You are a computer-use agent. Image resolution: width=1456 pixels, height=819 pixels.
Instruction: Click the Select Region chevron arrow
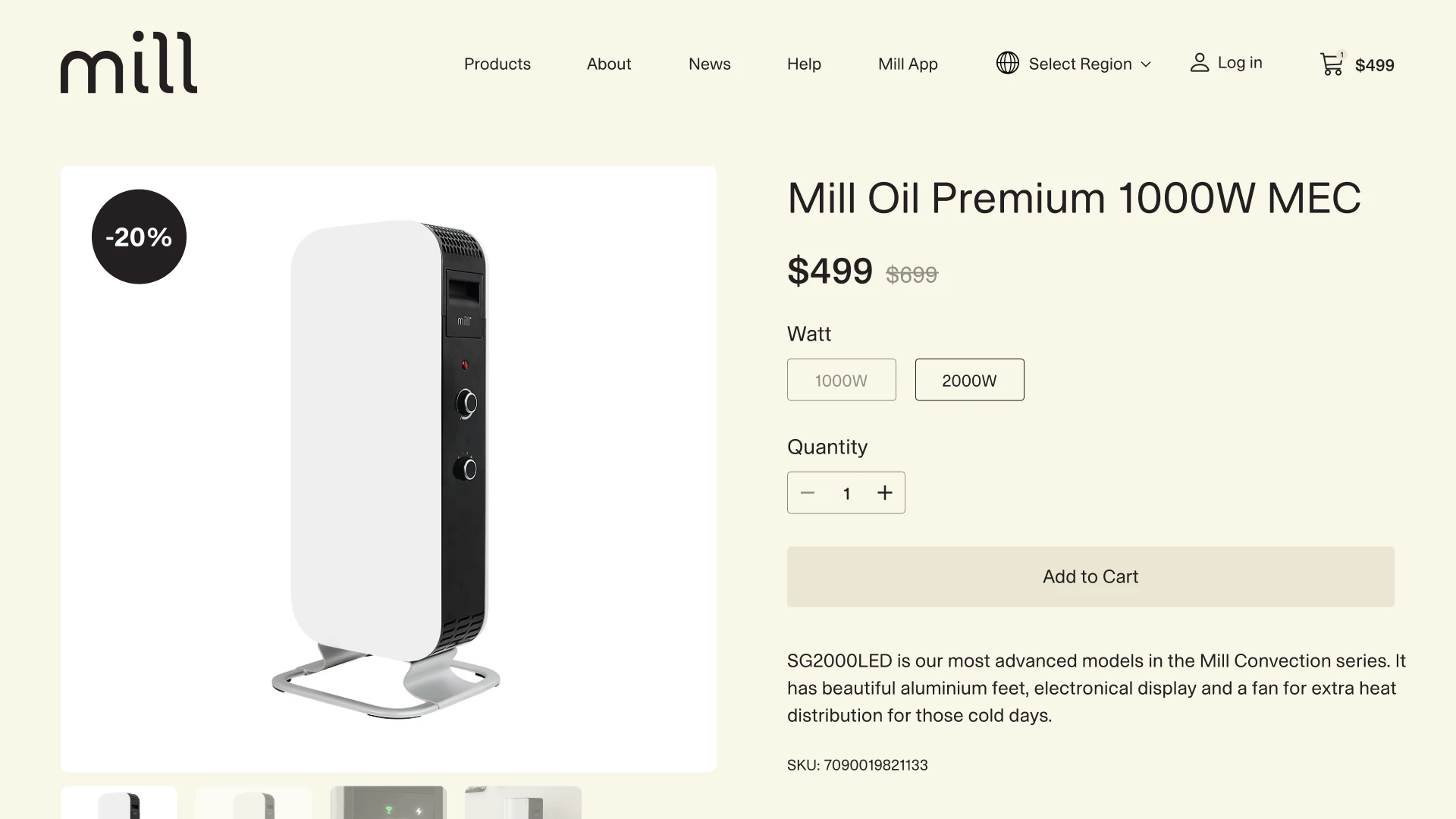[x=1146, y=64]
